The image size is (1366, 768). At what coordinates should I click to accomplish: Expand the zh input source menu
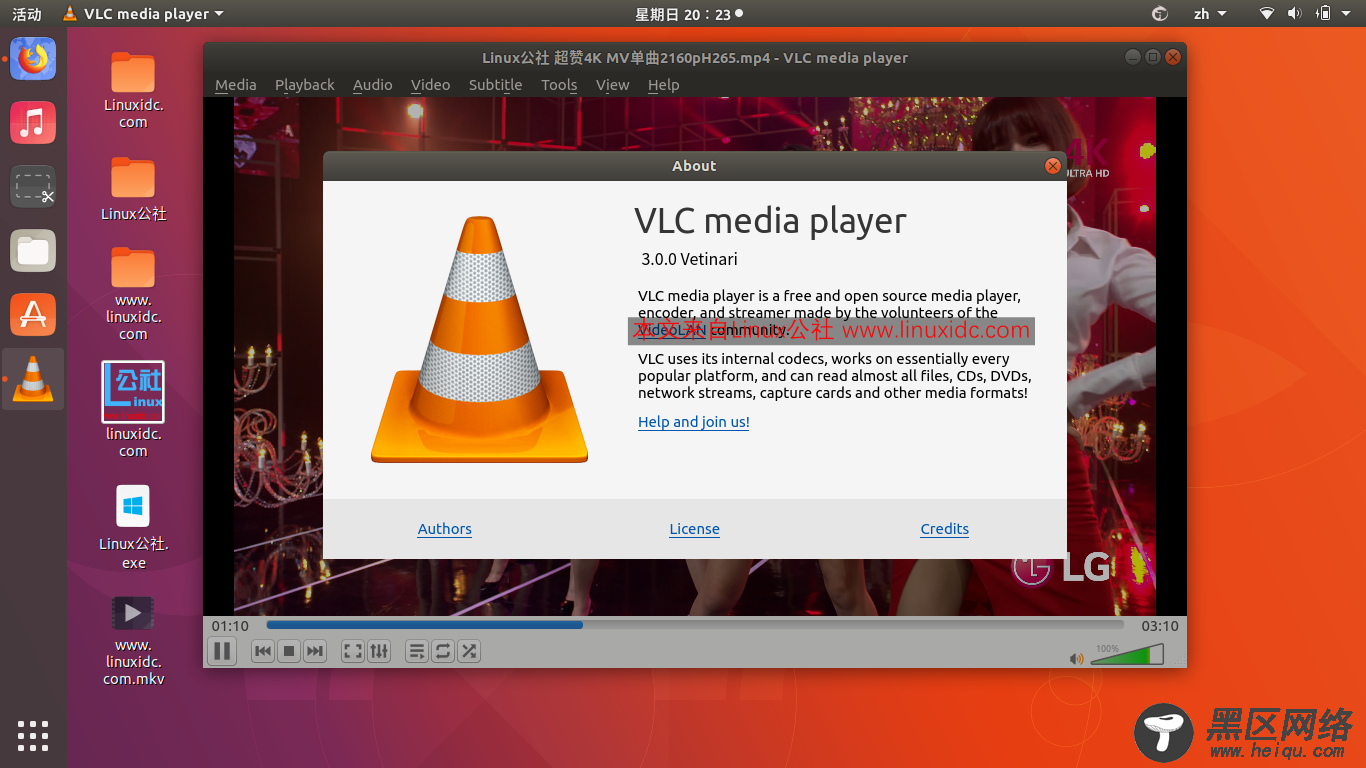(1208, 14)
